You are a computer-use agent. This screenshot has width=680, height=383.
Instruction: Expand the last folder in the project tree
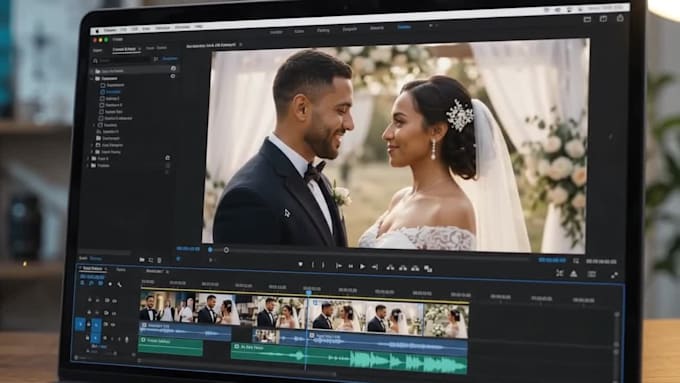tap(88, 166)
